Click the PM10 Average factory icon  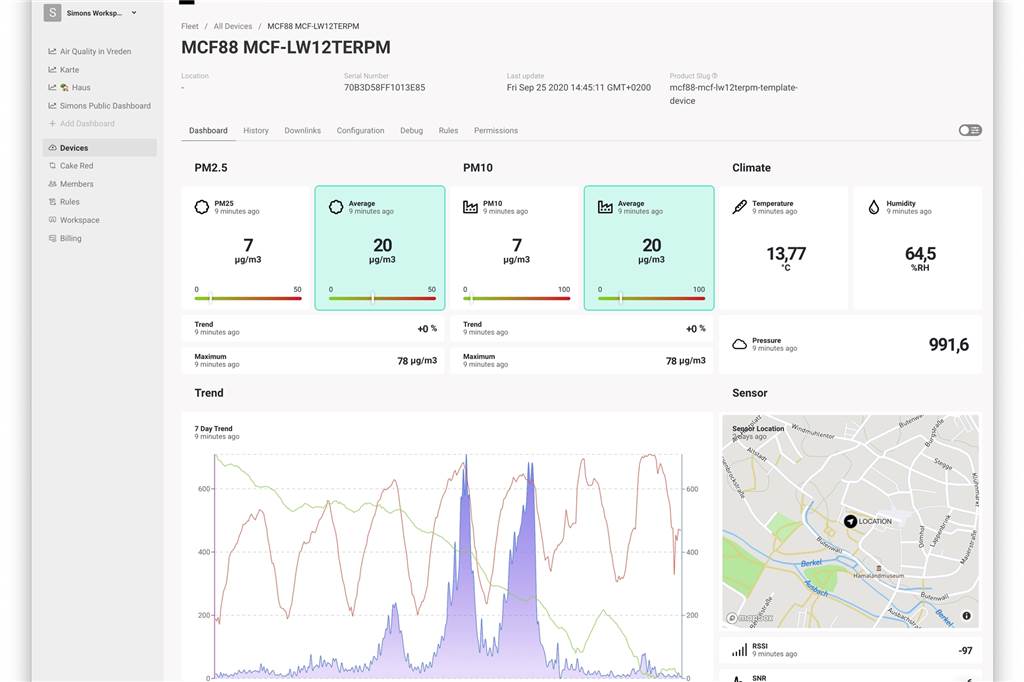point(605,207)
